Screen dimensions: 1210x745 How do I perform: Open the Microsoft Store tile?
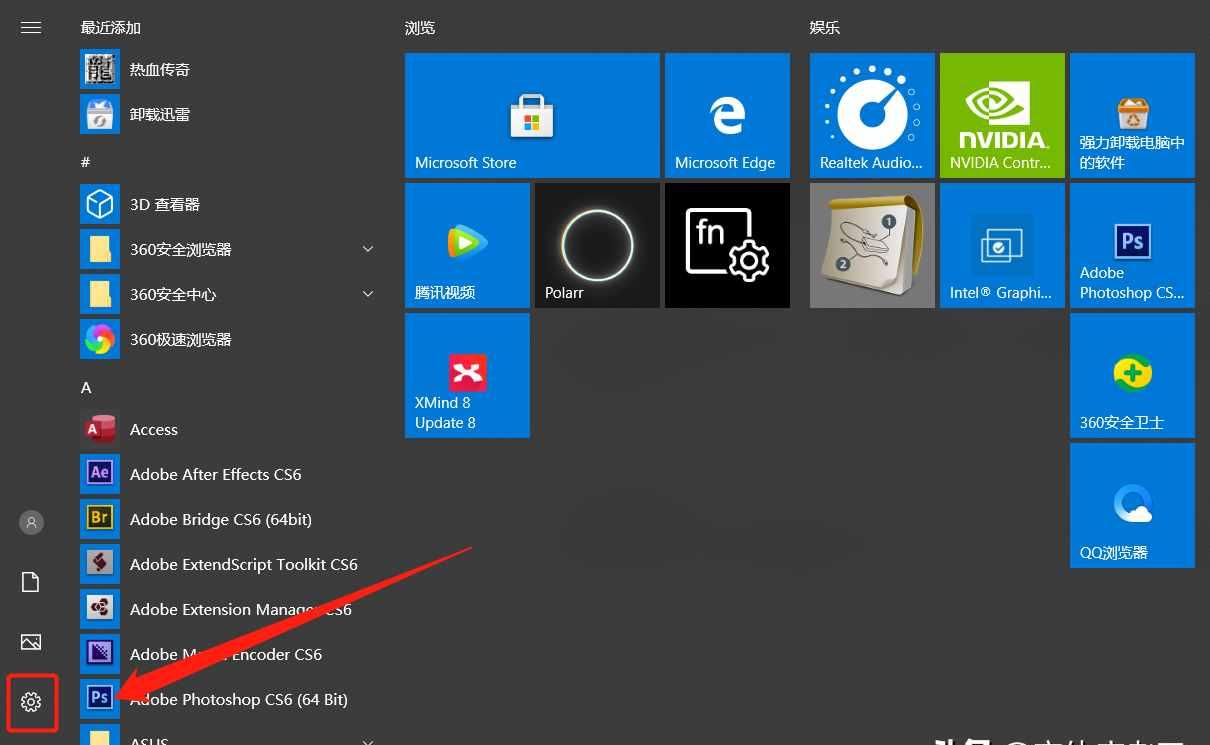532,115
